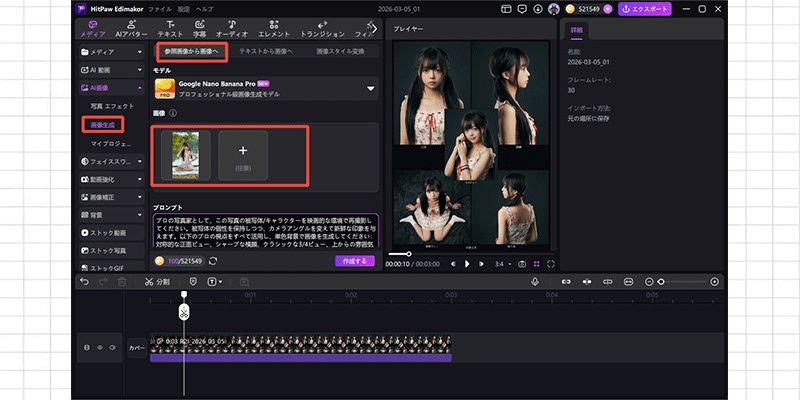Open the 3:4 aspect ratio dropdown
Viewport: 800px width, 400px height.
coord(503,264)
